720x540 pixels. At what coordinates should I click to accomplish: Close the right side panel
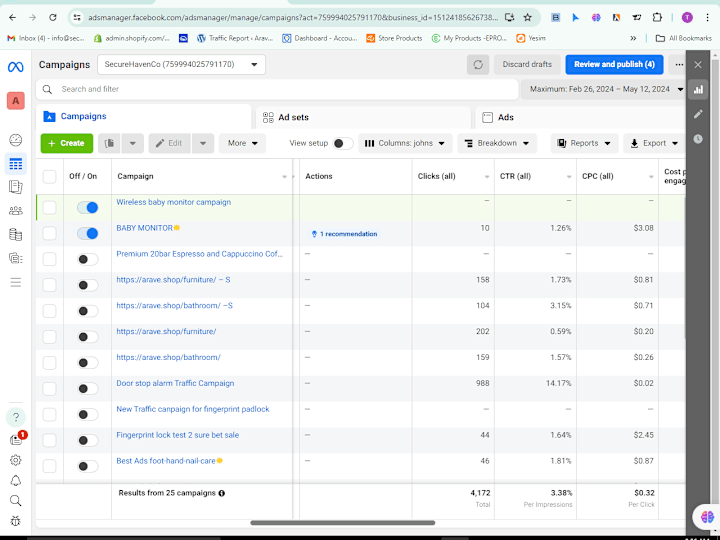pyautogui.click(x=698, y=65)
